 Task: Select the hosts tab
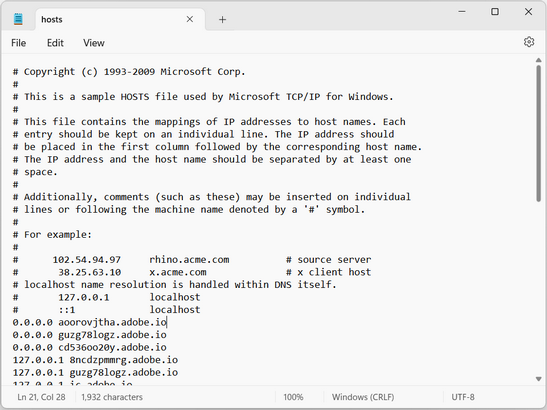[120, 20]
